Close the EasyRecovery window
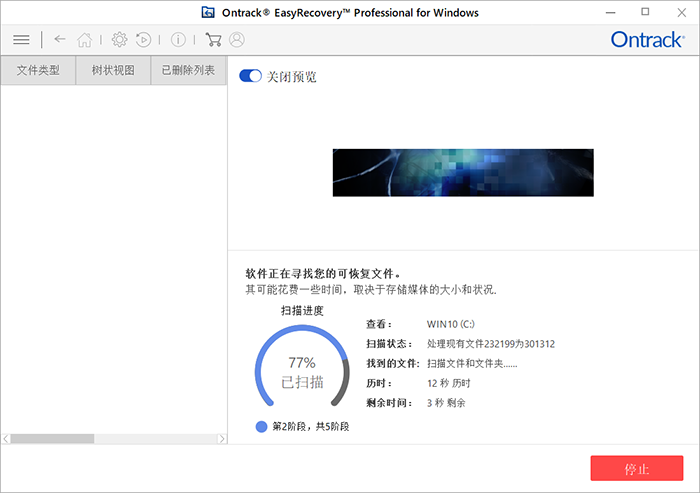The height and width of the screenshot is (493, 700). [x=682, y=13]
